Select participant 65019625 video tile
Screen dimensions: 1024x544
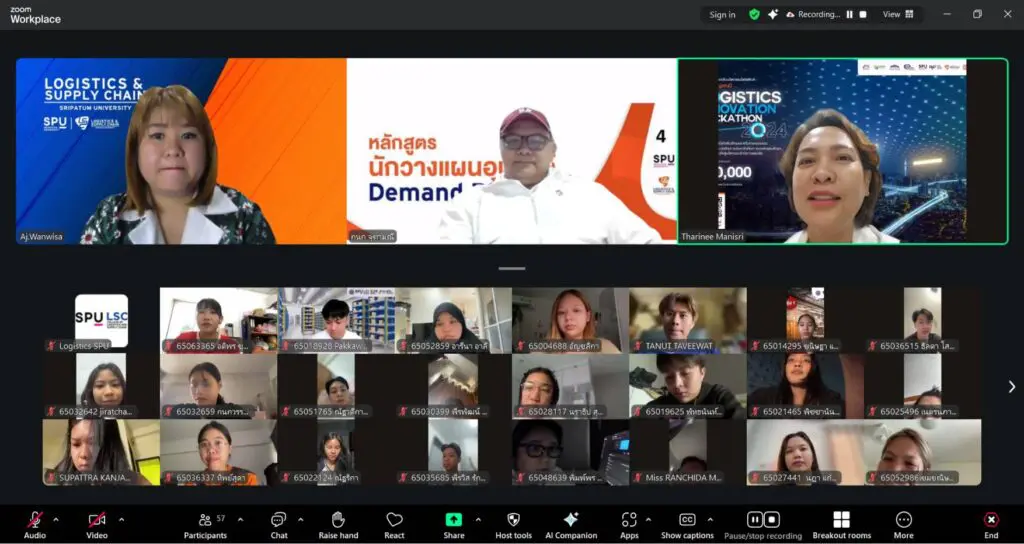688,387
